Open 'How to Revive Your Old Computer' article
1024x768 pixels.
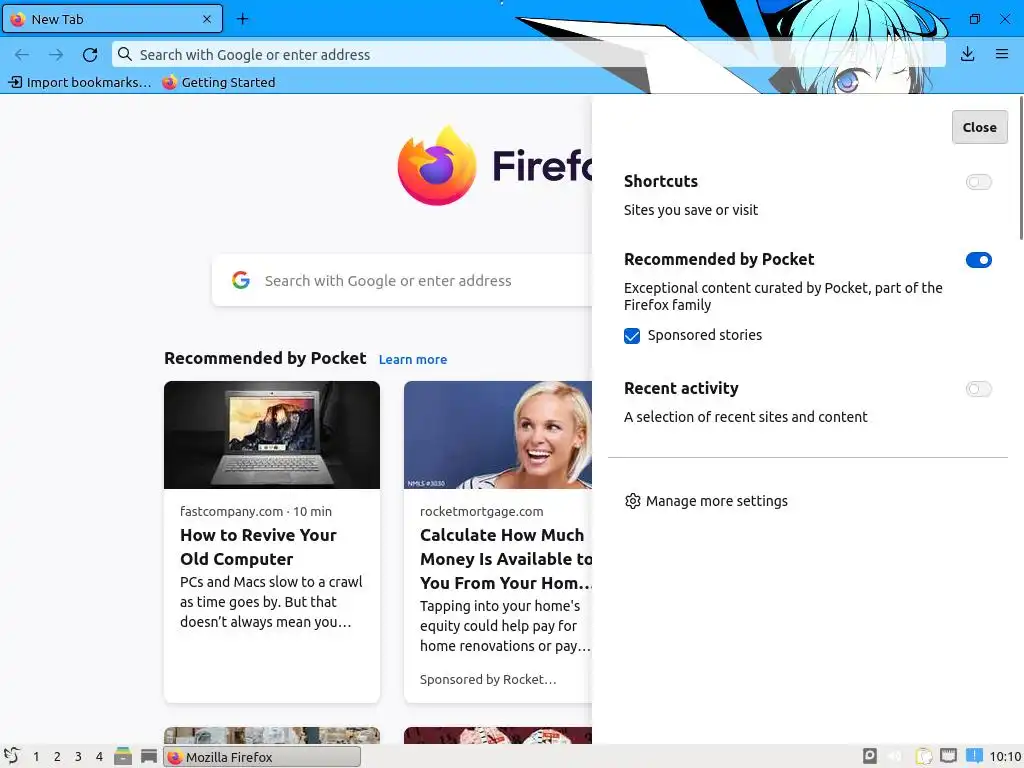(x=258, y=547)
